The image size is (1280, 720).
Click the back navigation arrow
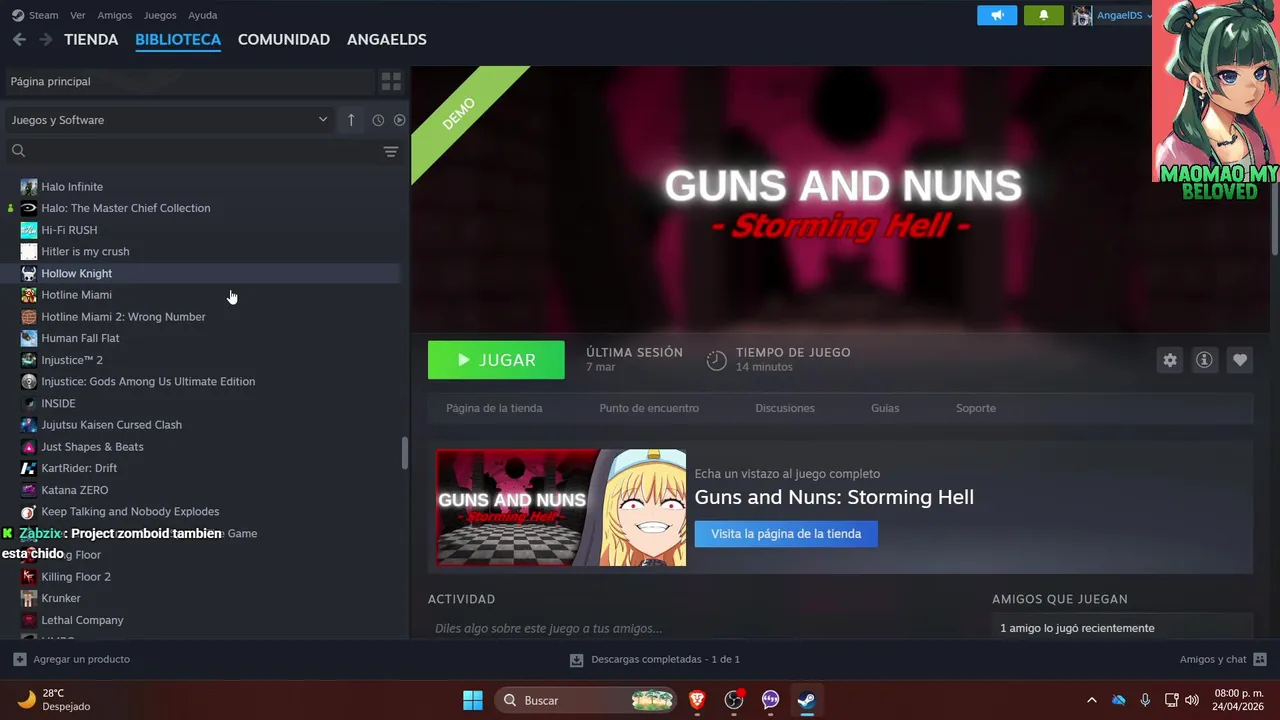coord(19,39)
